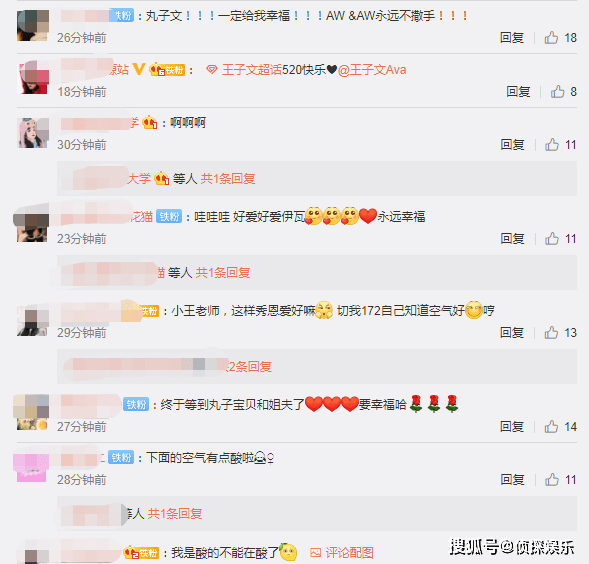589x564 pixels.
Task: Like the 丸子宝贝和姐夫 comment with 14 likes
Action: click(551, 426)
